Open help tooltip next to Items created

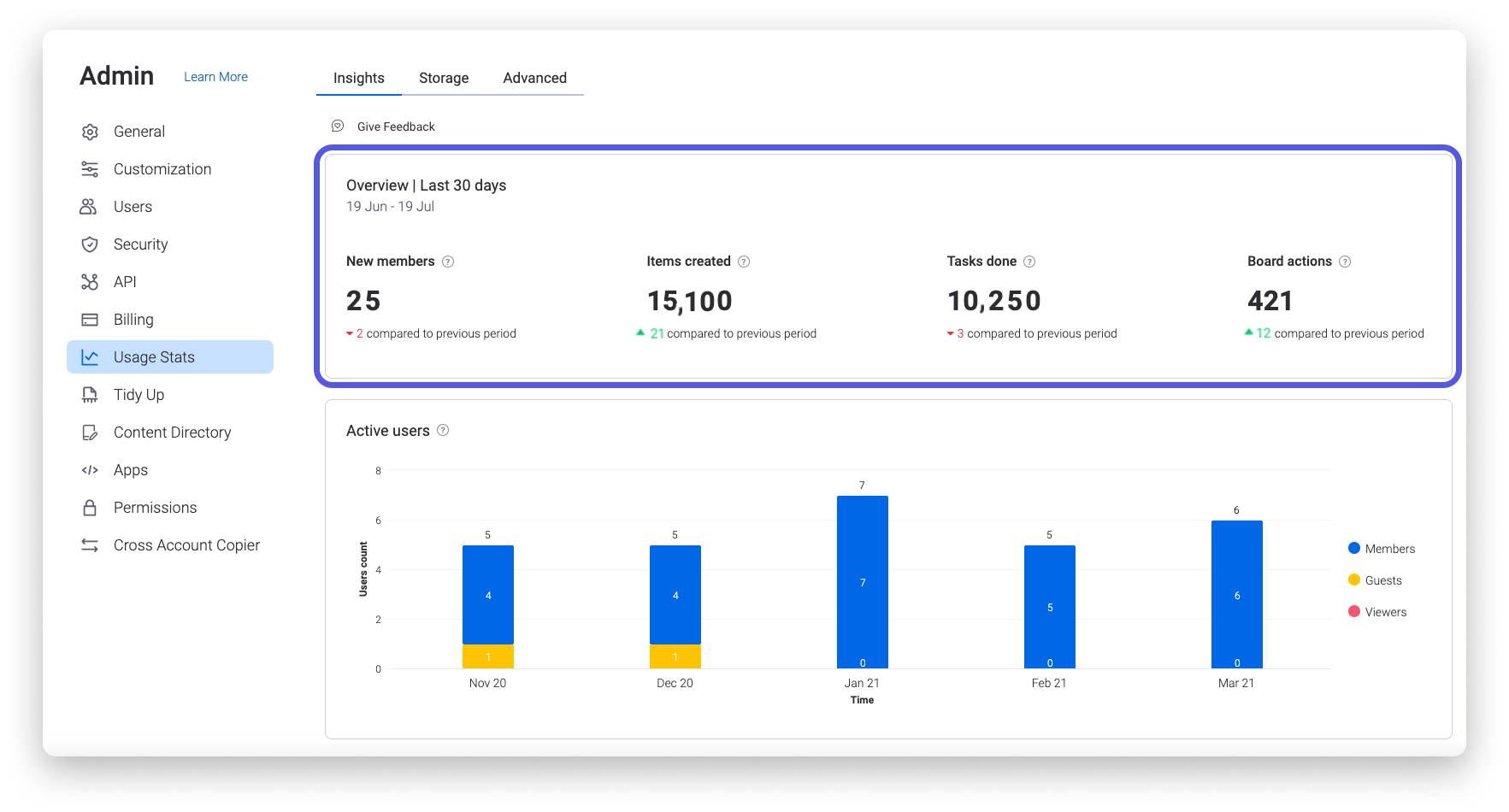click(744, 262)
